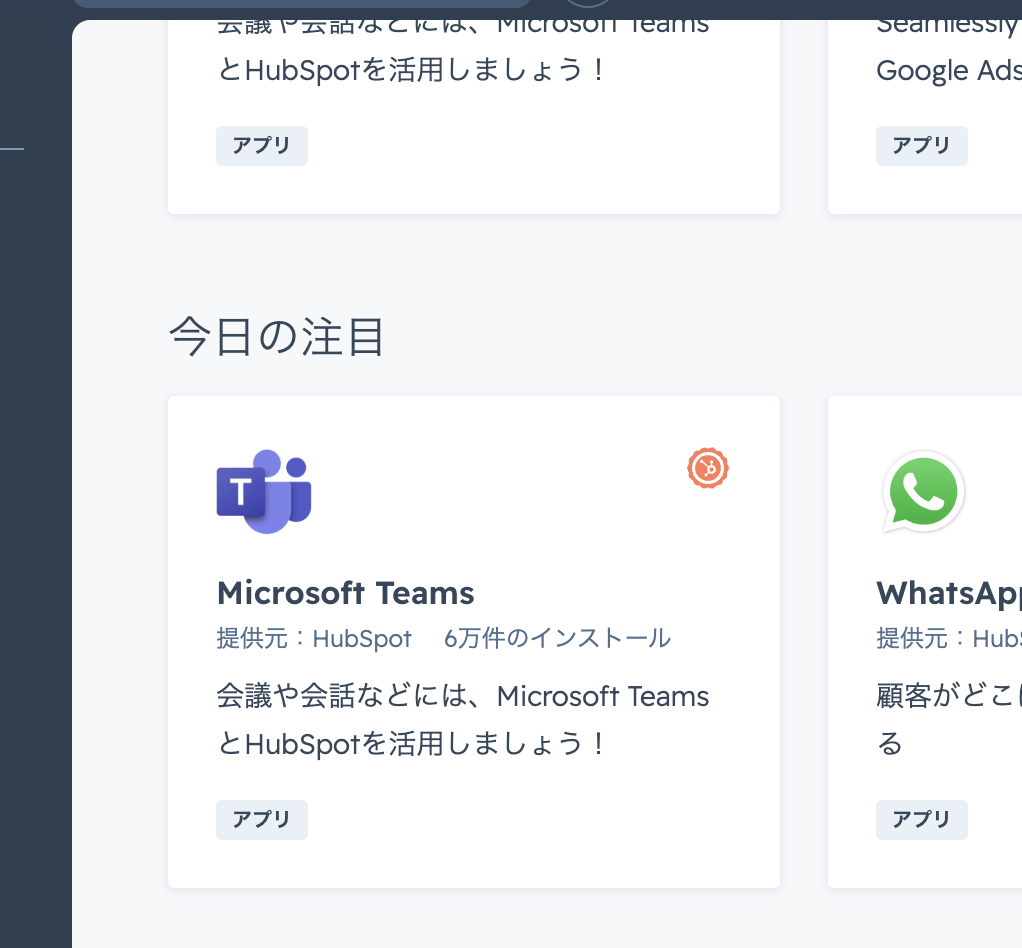Viewport: 1022px width, 948px height.
Task: Click アプリ tag on top-left Teams card
Action: 262,145
